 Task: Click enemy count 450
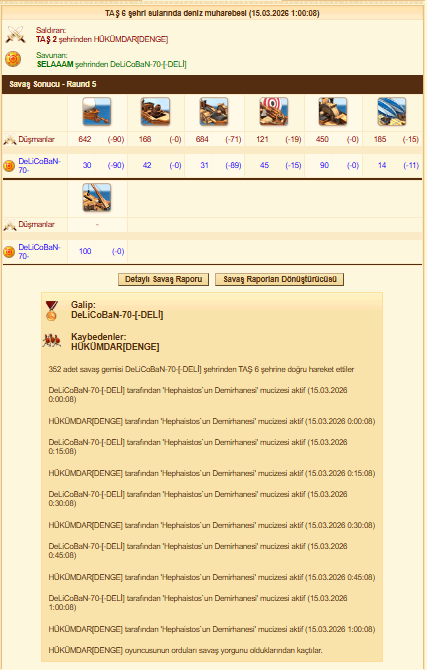(x=322, y=139)
